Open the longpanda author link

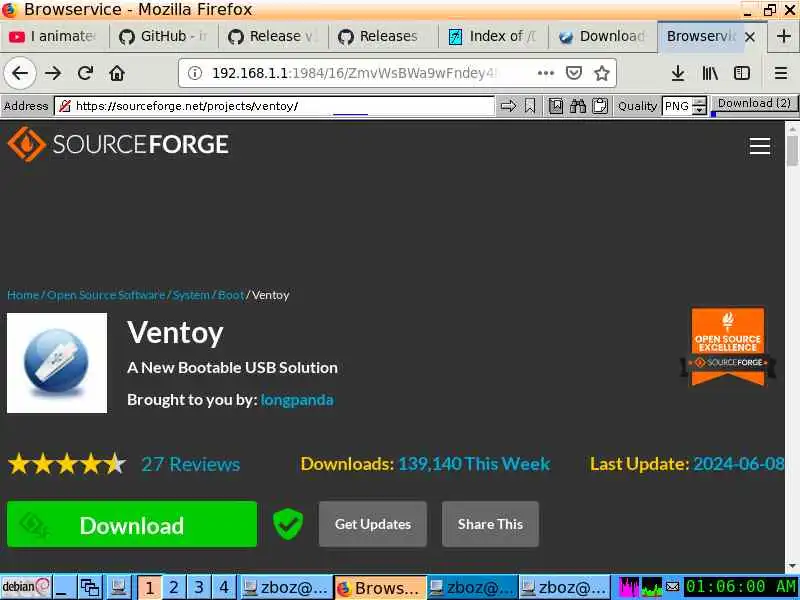297,399
